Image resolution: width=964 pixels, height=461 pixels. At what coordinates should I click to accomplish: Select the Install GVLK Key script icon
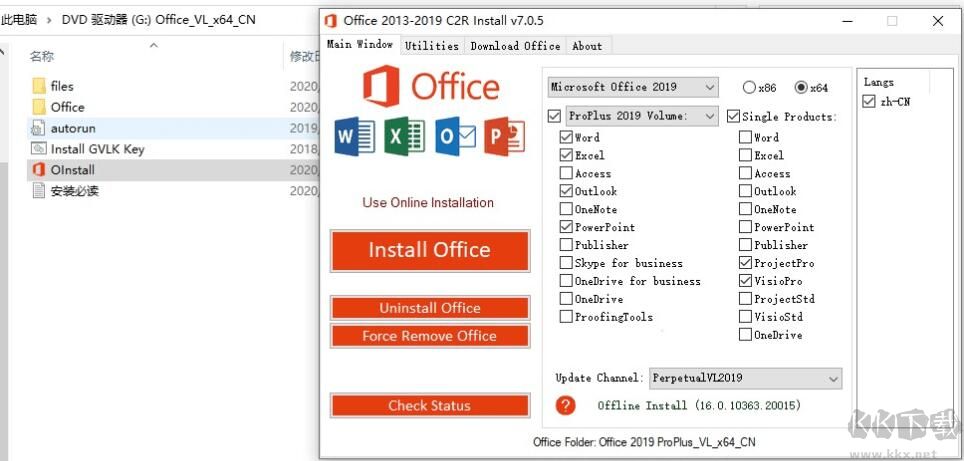pyautogui.click(x=39, y=149)
